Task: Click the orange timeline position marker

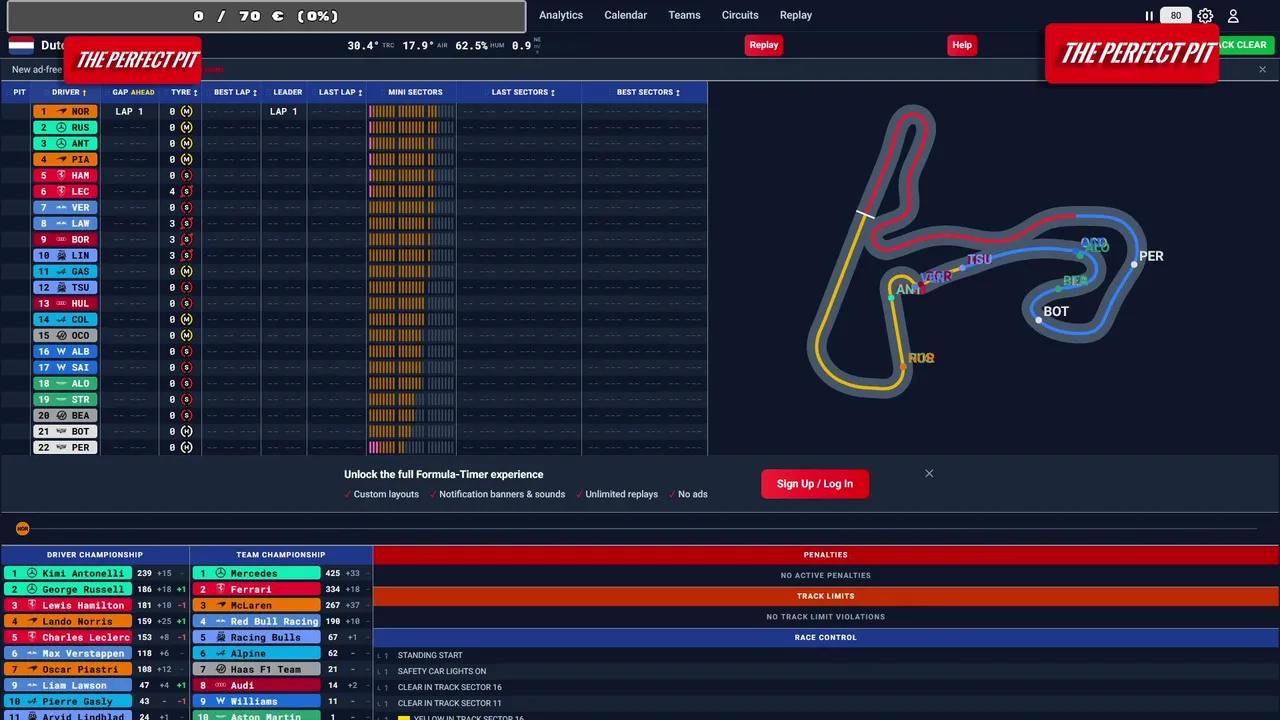Action: (x=23, y=529)
